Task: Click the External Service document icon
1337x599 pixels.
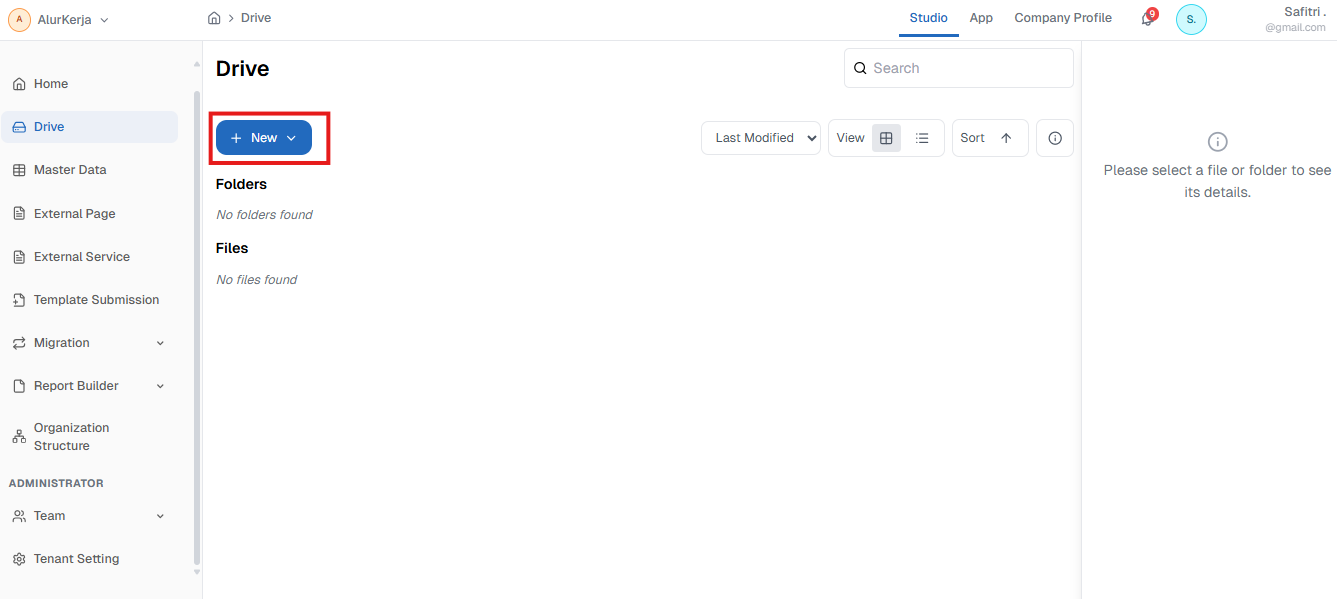Action: [x=19, y=257]
